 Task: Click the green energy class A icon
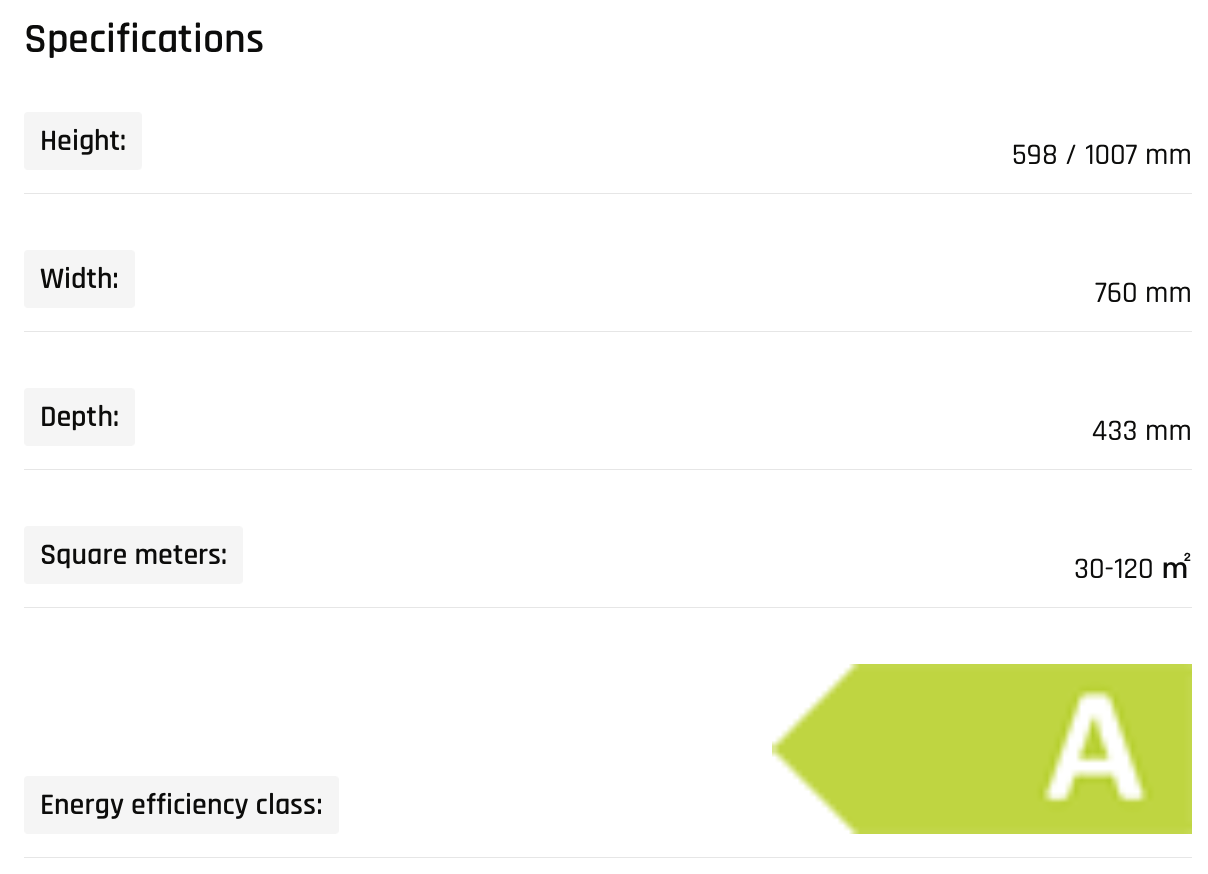982,748
